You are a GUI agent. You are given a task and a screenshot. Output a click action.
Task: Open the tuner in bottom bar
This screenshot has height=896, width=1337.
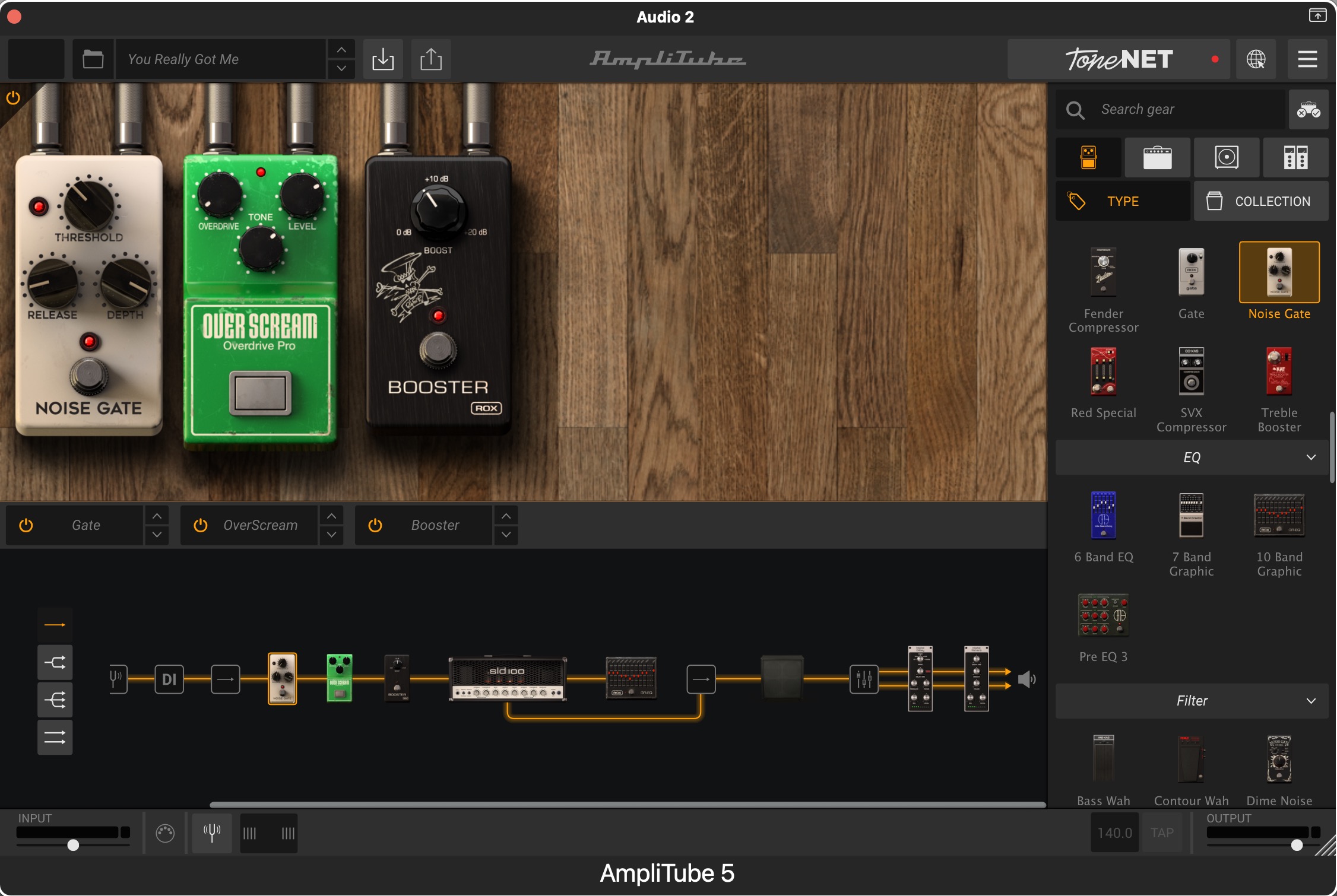[x=212, y=833]
